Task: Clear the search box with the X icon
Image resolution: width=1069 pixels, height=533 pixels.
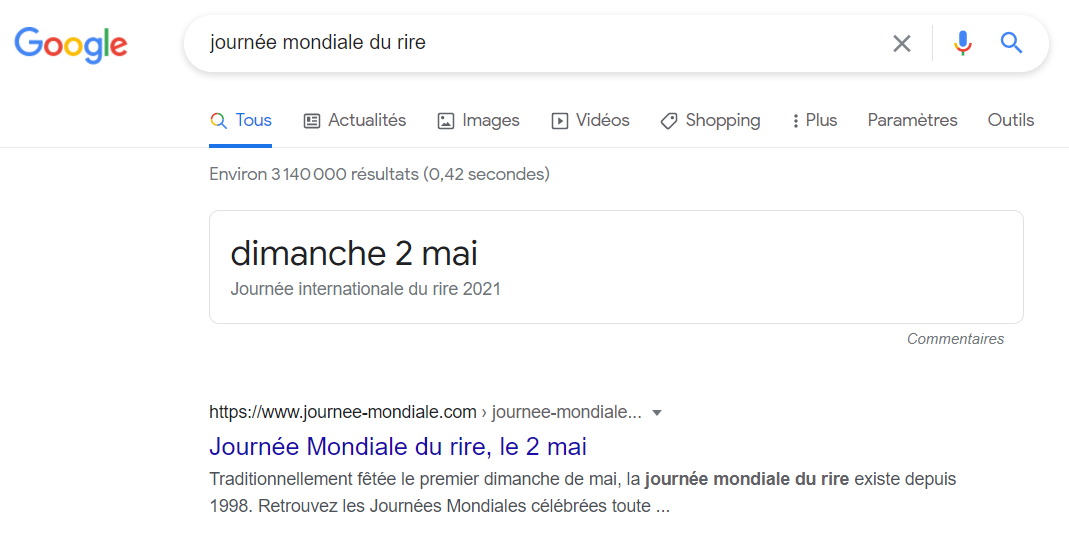Action: tap(901, 44)
